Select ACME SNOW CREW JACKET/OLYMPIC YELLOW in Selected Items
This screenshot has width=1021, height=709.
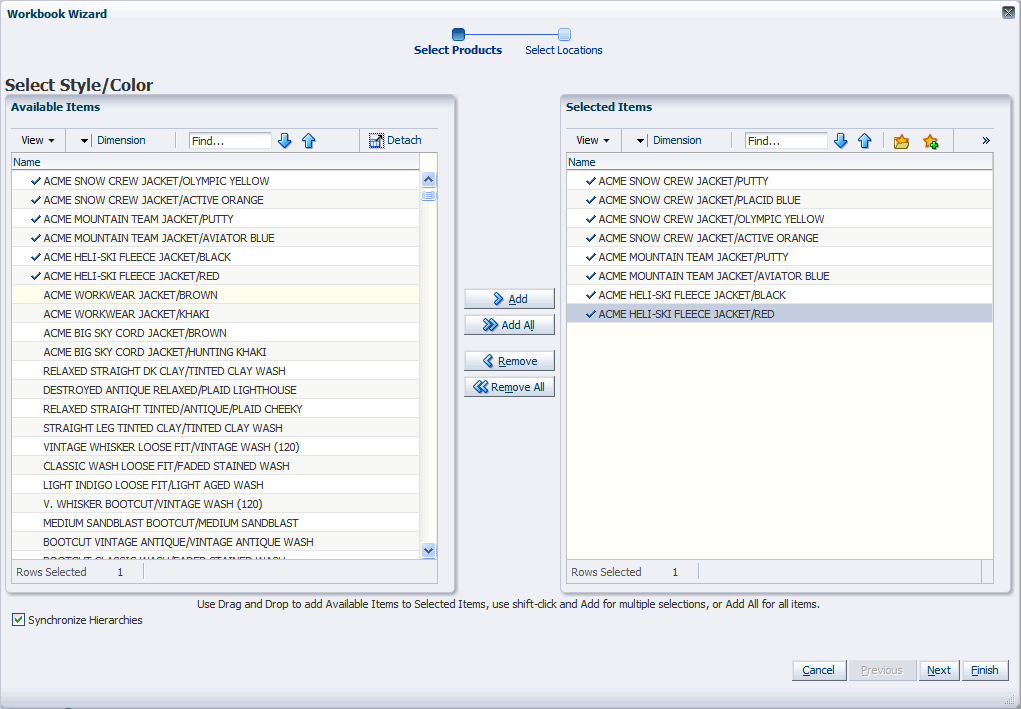click(779, 219)
